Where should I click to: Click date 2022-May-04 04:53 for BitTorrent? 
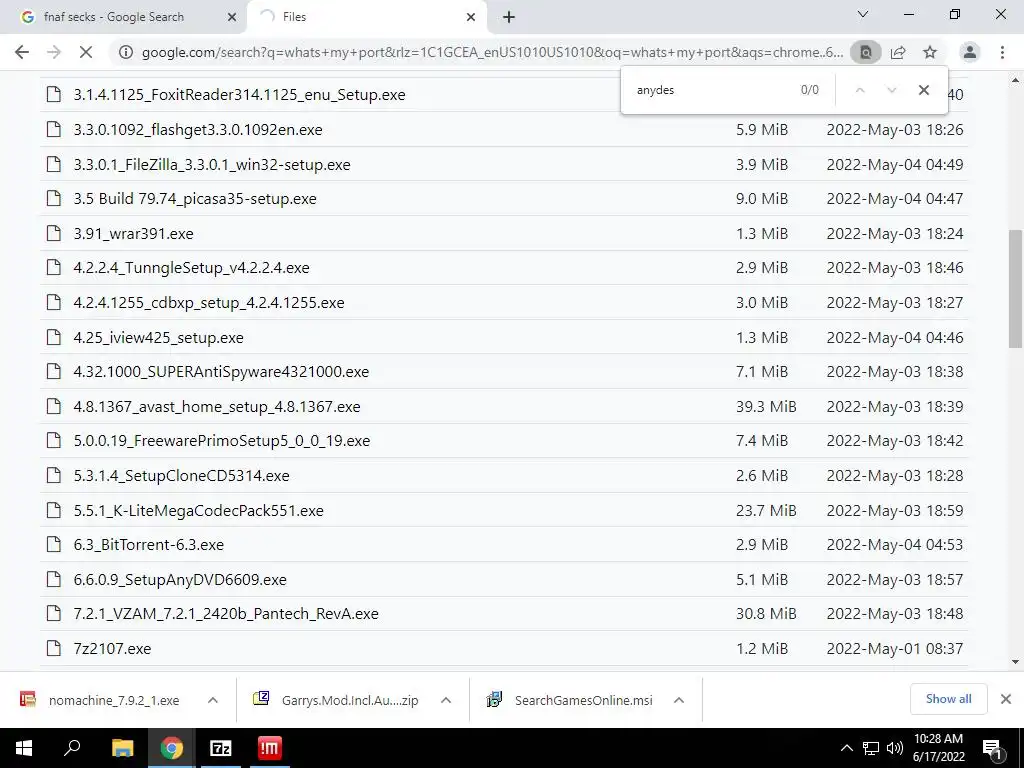895,545
